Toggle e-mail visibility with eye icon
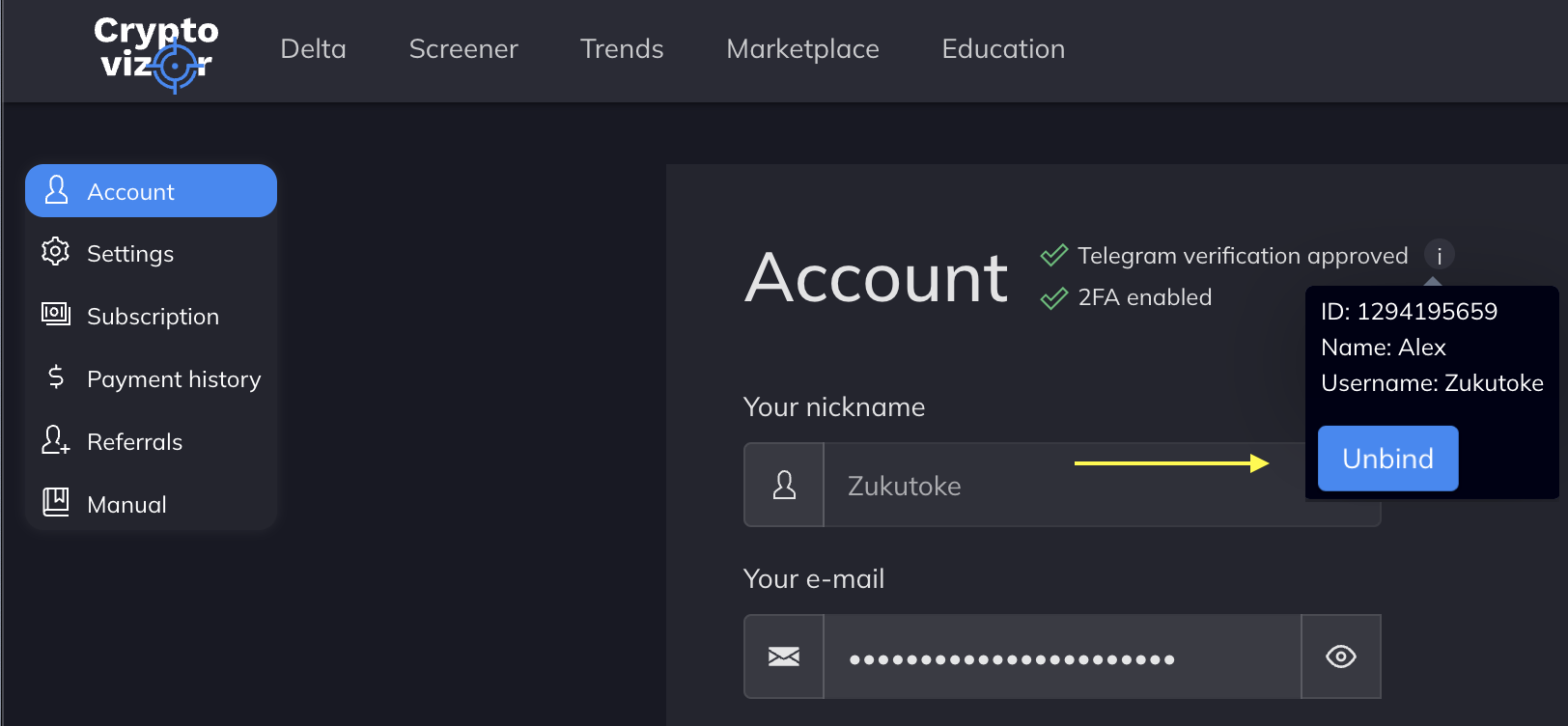 coord(1340,656)
